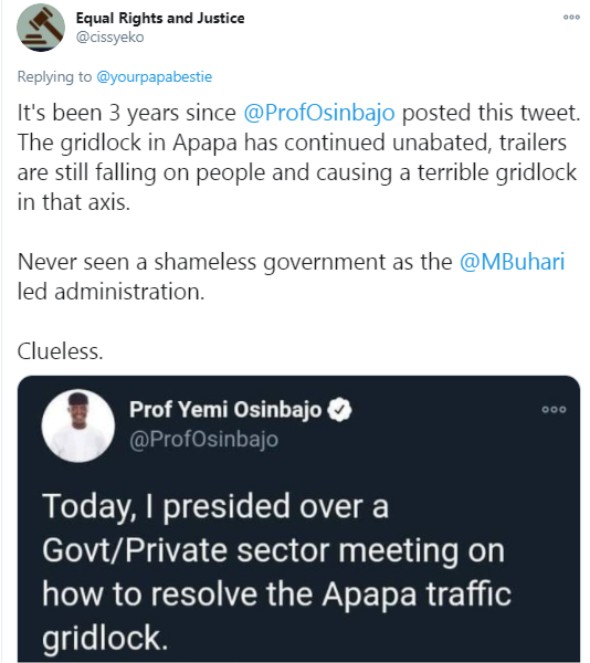Open the quoted tweet about Apapa traffic gridlock
Image resolution: width=590 pixels, height=663 pixels.
(299, 519)
